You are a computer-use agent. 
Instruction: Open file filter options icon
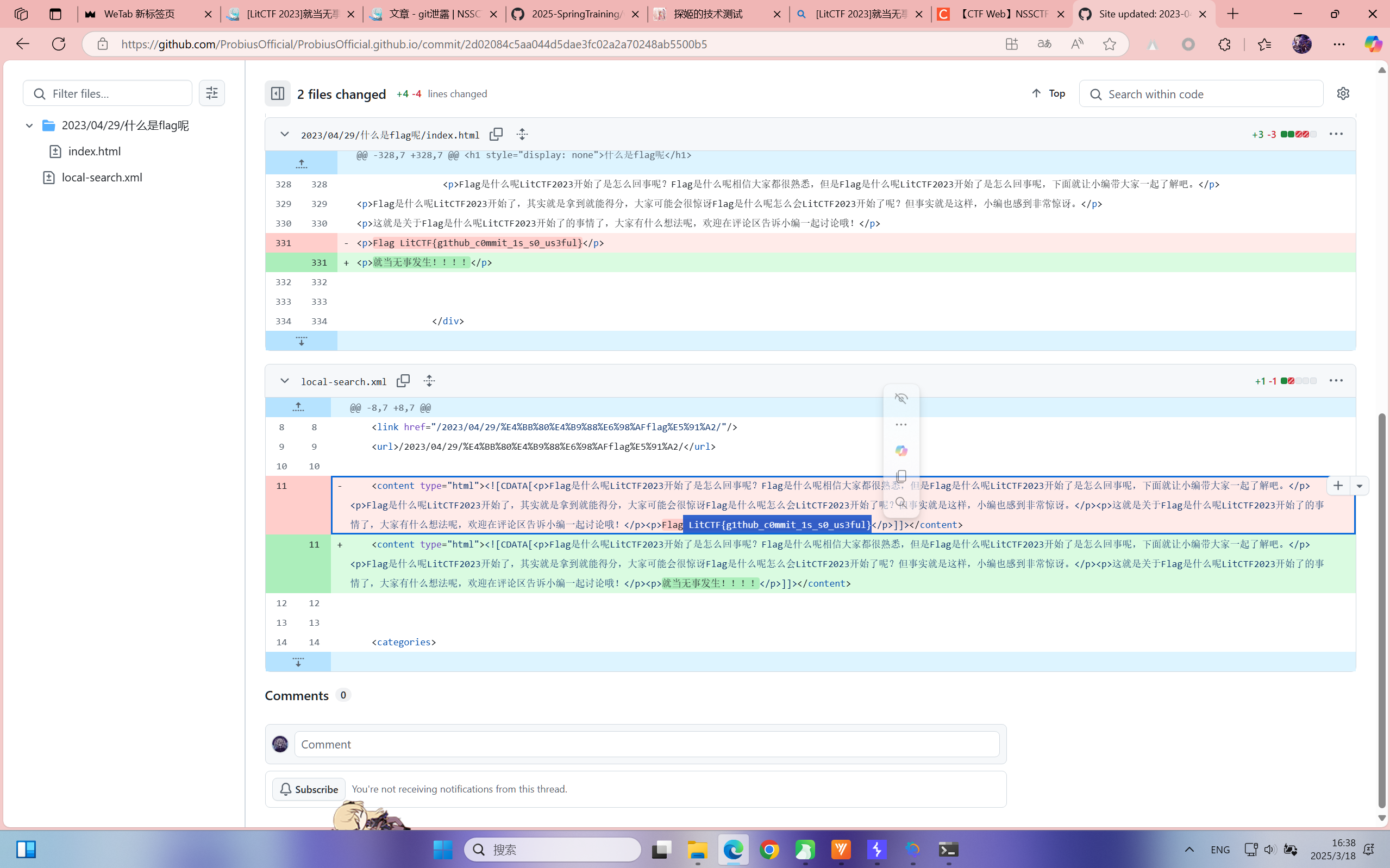point(212,93)
